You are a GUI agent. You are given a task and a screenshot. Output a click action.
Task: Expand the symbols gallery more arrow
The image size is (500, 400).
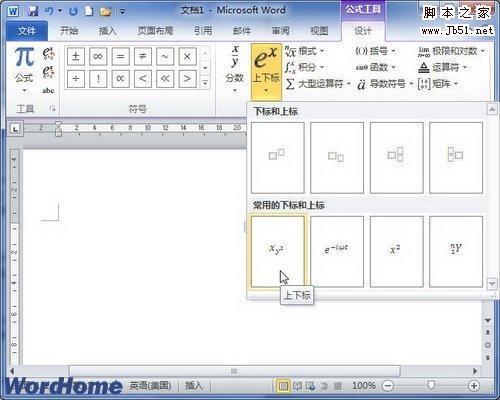click(205, 82)
